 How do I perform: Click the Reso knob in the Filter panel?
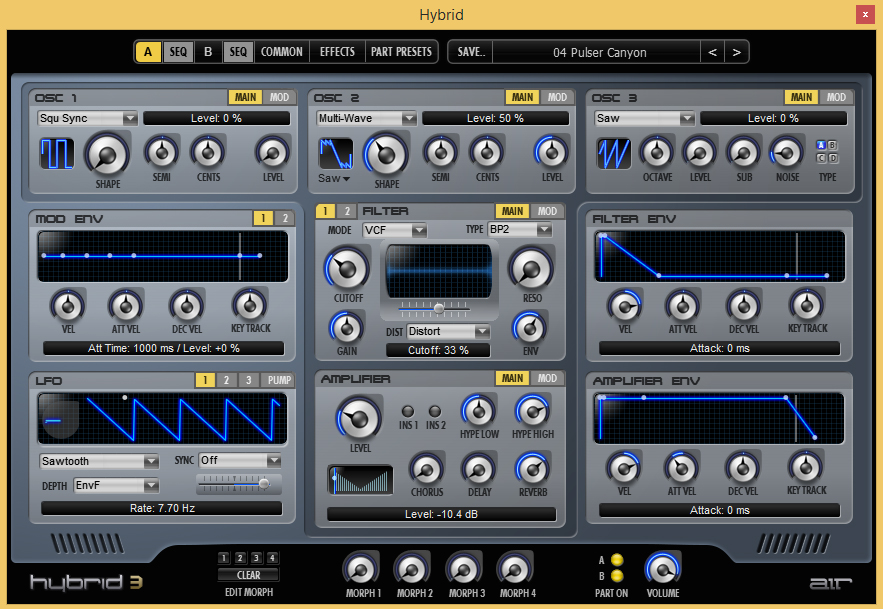531,269
